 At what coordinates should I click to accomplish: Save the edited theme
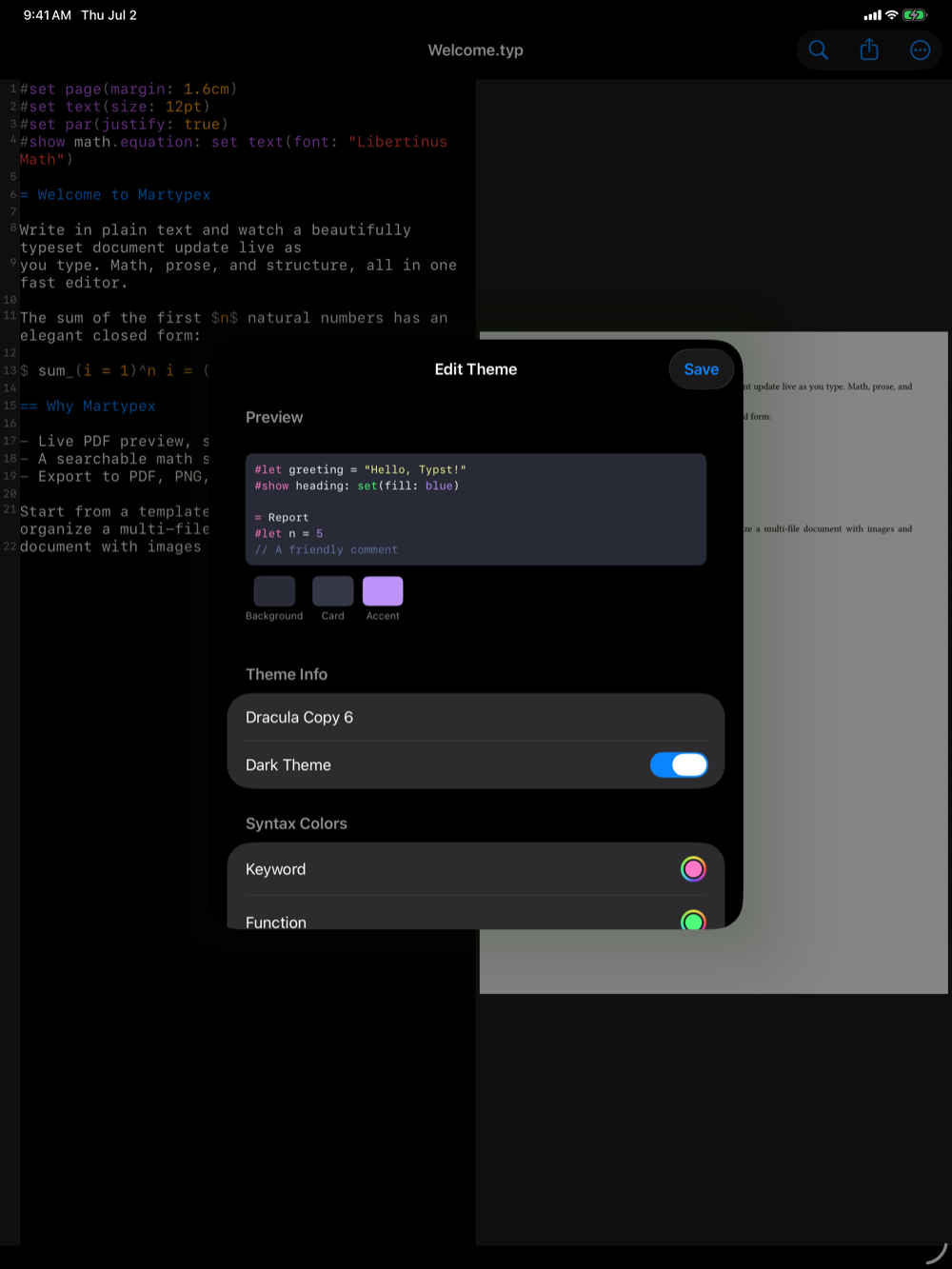pos(702,369)
